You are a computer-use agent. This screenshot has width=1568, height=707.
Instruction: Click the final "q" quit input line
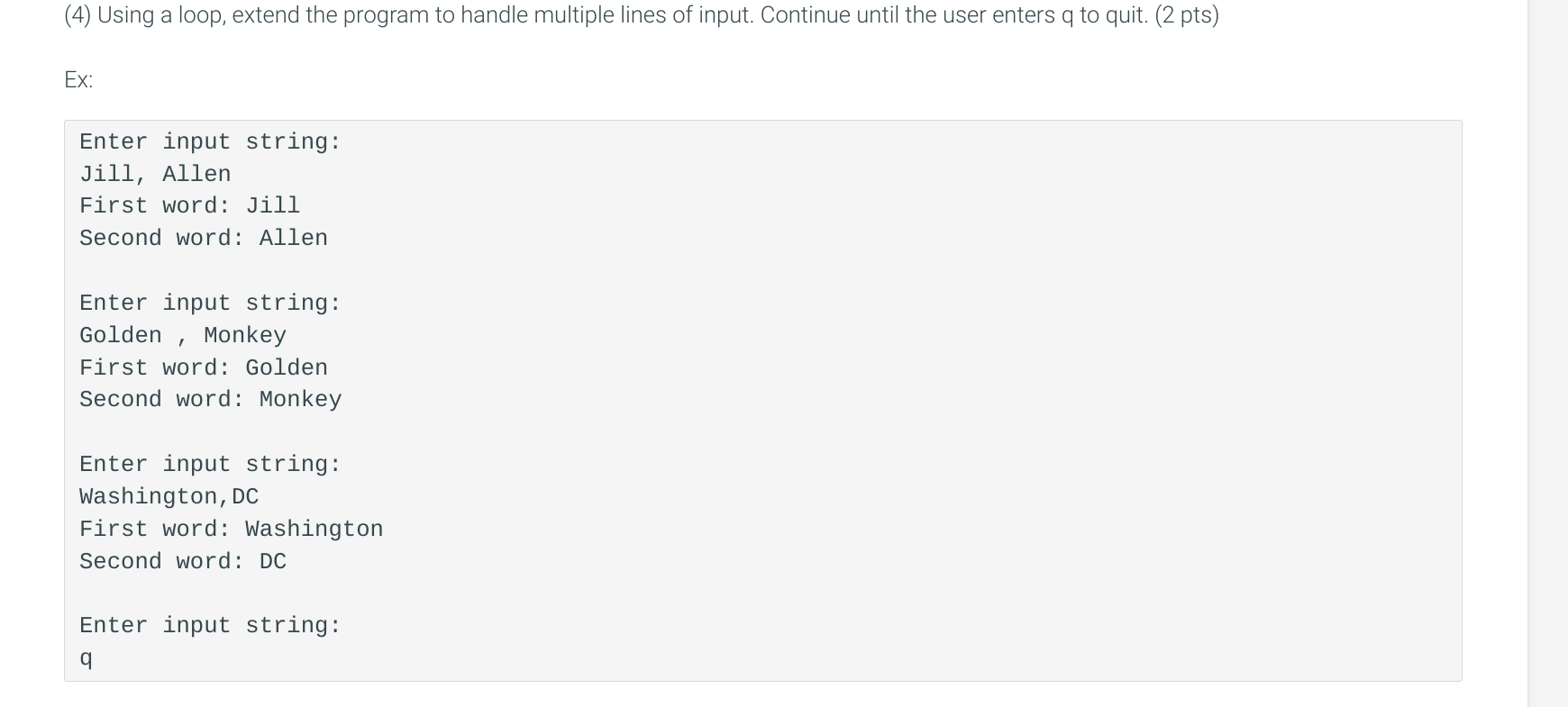tap(86, 658)
